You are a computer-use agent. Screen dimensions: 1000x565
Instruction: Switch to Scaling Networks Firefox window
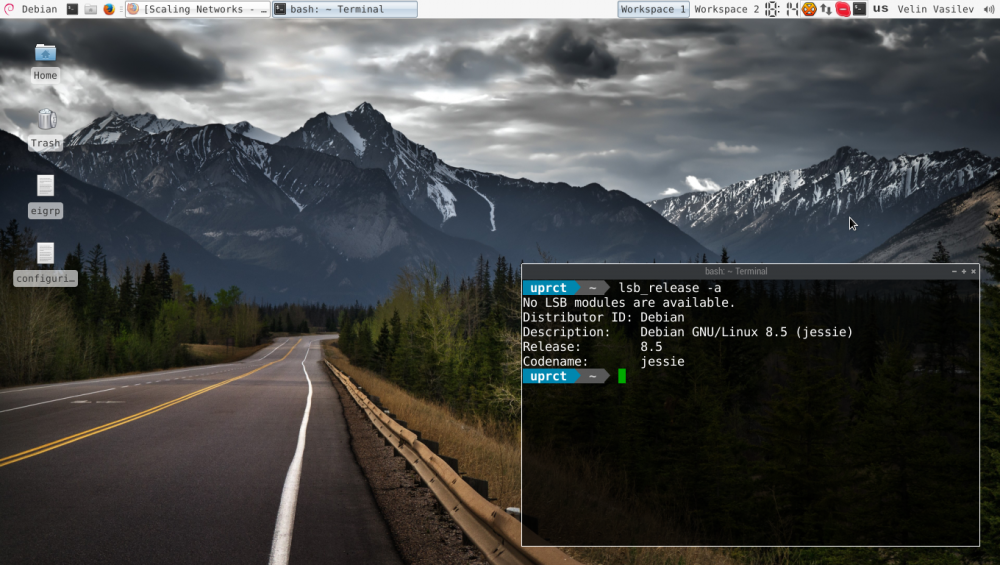[x=198, y=9]
